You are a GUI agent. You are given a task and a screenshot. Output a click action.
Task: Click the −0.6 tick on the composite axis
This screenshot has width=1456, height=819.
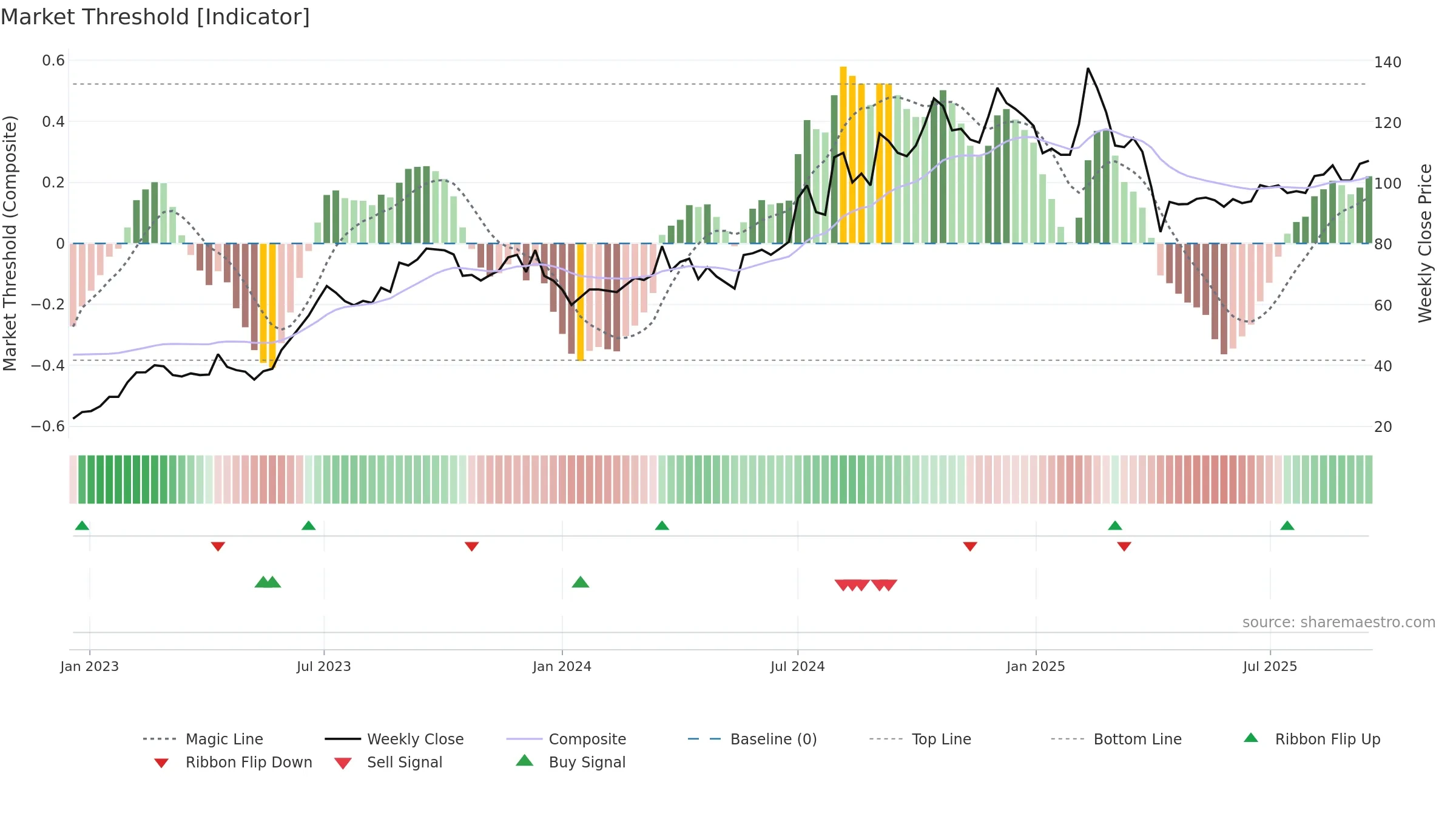pos(48,426)
